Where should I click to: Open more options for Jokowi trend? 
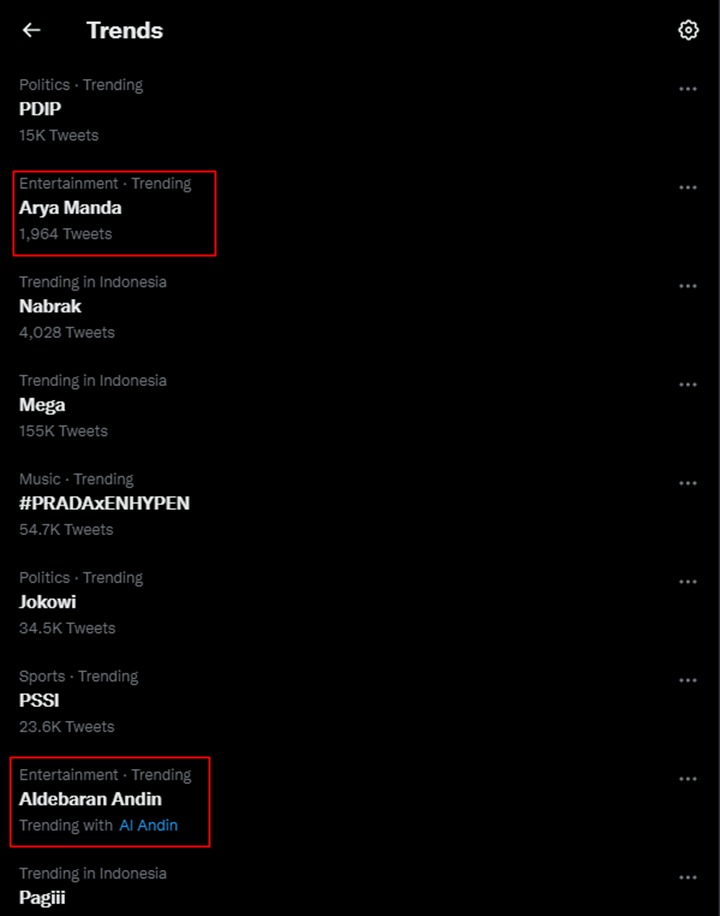click(688, 582)
